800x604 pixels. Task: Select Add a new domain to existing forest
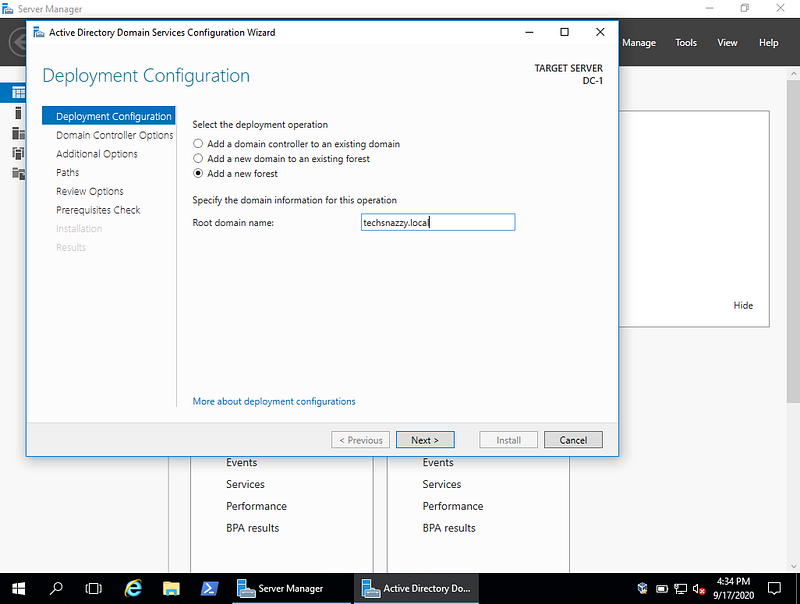pyautogui.click(x=198, y=159)
